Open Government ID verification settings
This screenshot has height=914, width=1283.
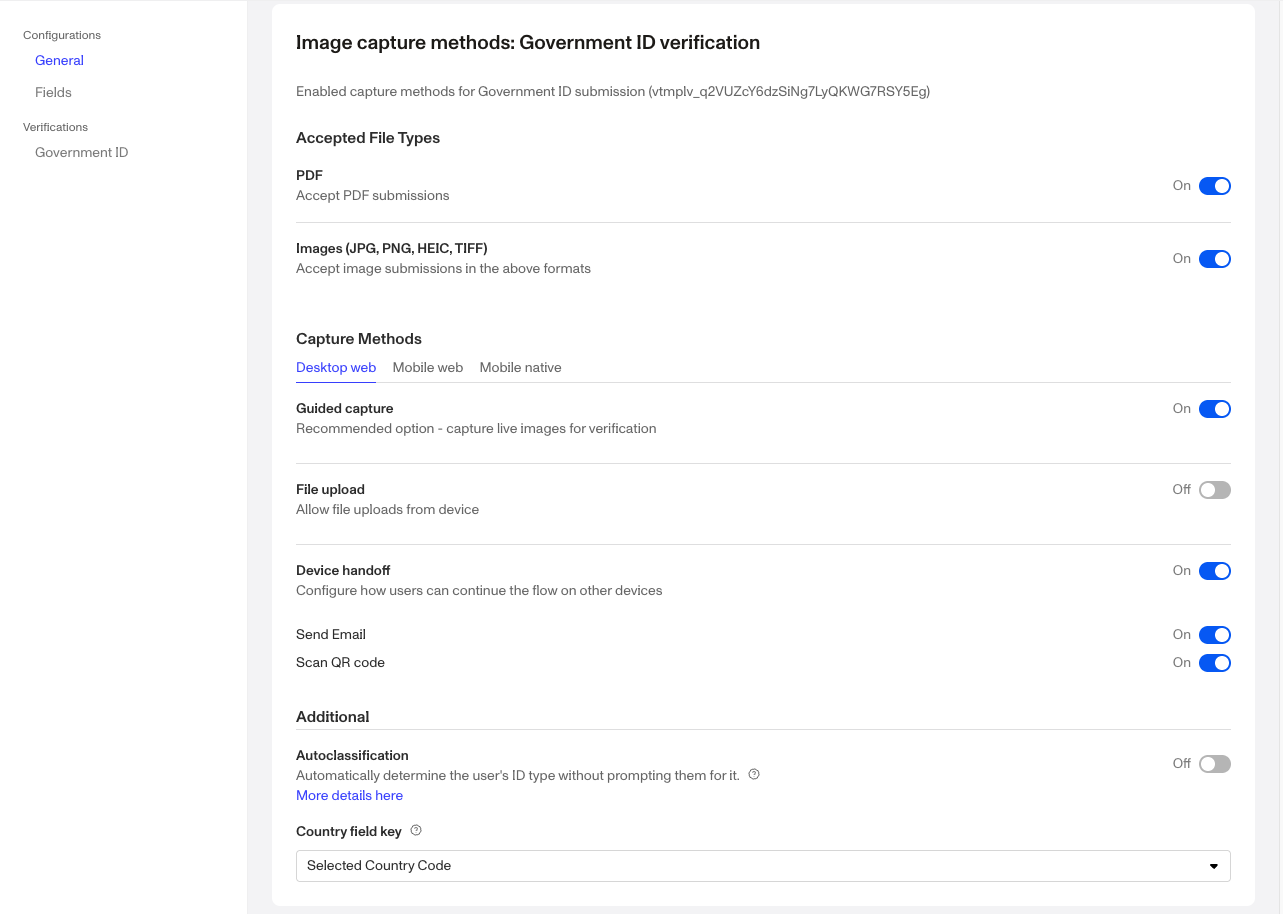(81, 153)
